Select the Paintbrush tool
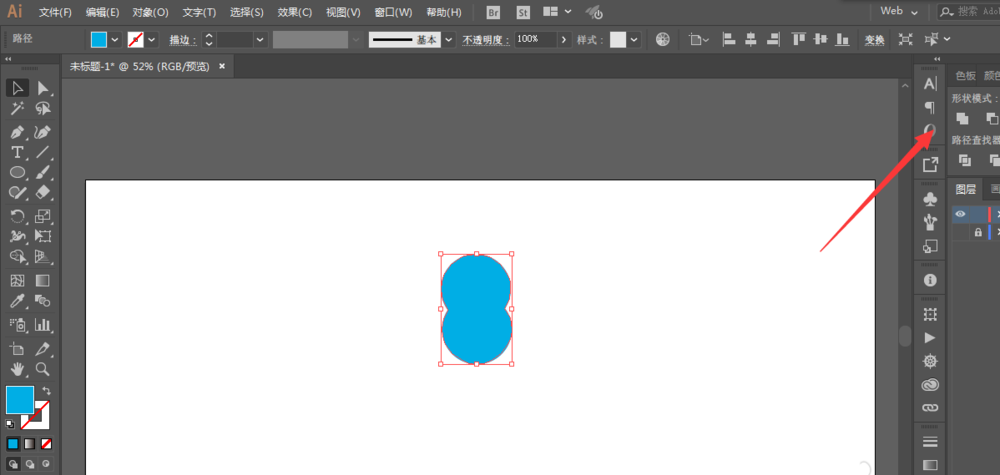Viewport: 1000px width, 475px height. point(43,172)
